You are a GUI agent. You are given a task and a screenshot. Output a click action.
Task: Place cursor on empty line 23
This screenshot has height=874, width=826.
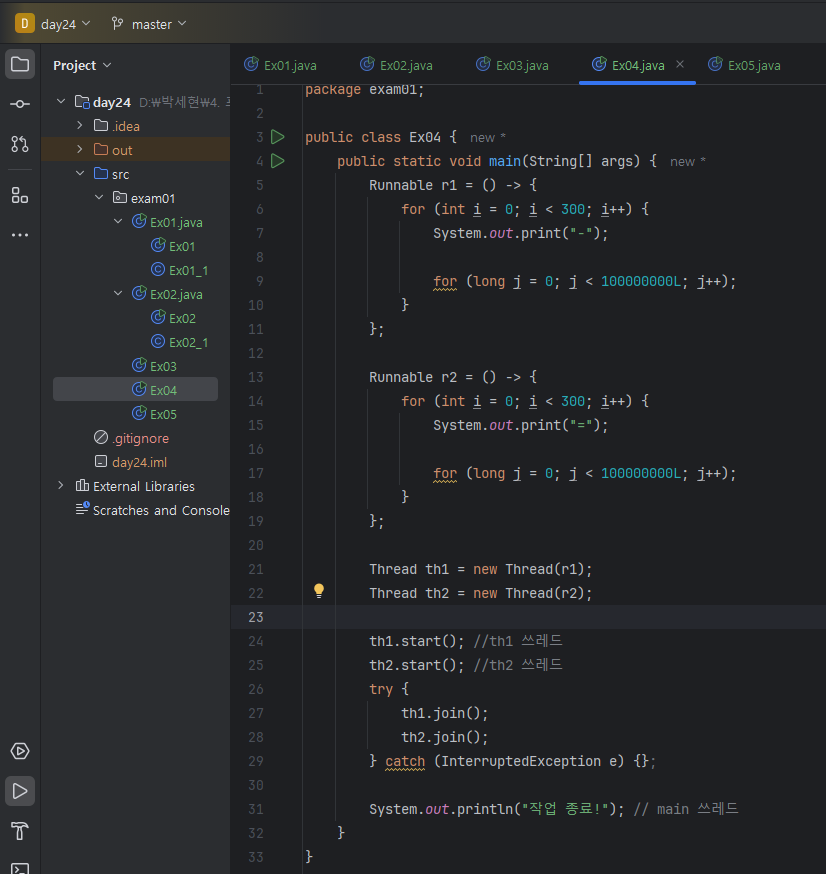click(x=528, y=617)
